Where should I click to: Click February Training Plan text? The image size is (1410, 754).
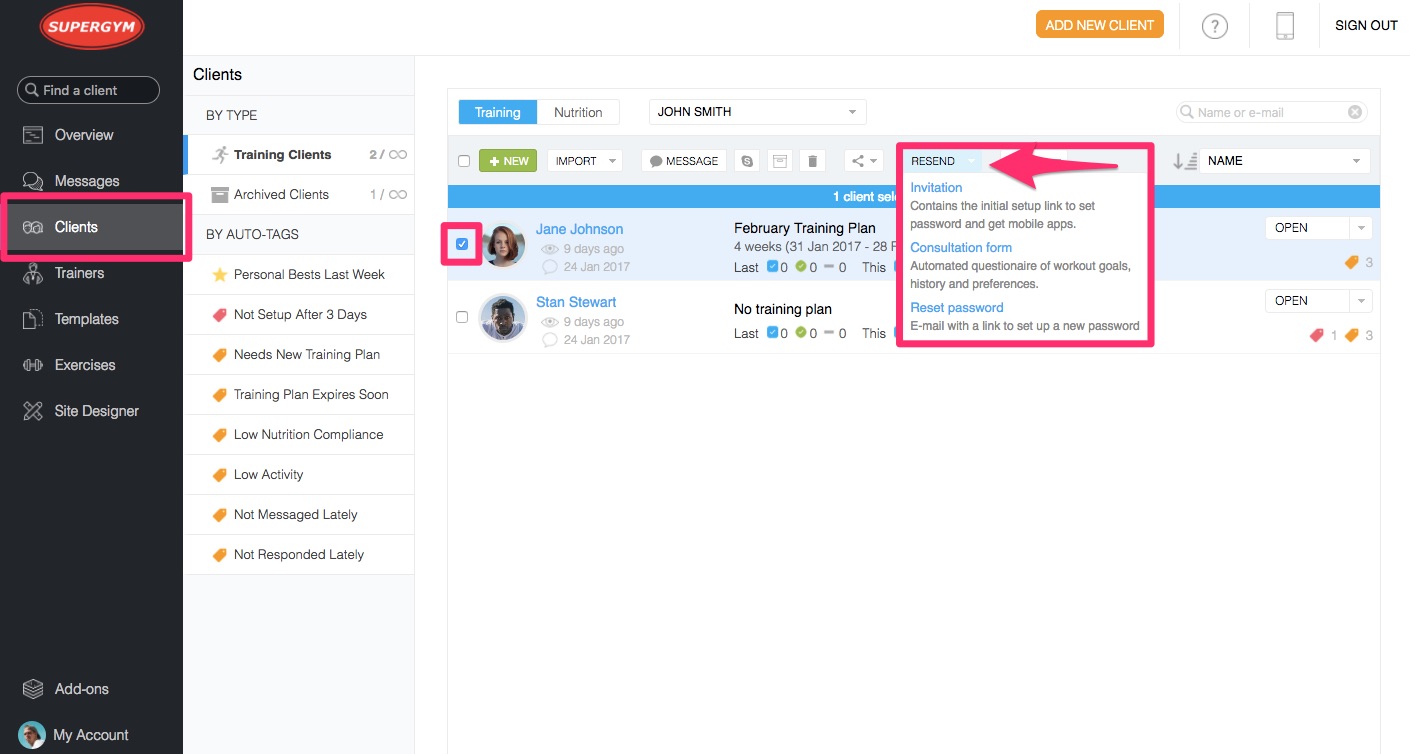point(805,228)
